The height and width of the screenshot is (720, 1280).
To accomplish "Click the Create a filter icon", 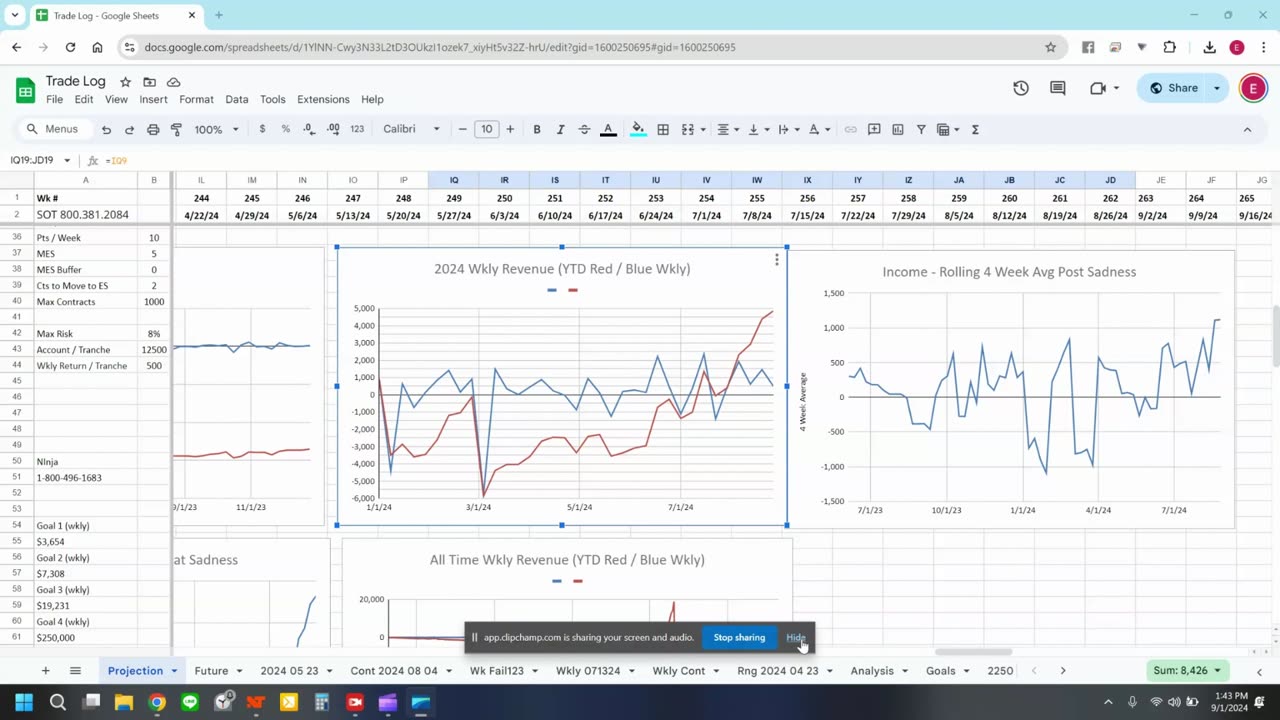I will [x=921, y=129].
